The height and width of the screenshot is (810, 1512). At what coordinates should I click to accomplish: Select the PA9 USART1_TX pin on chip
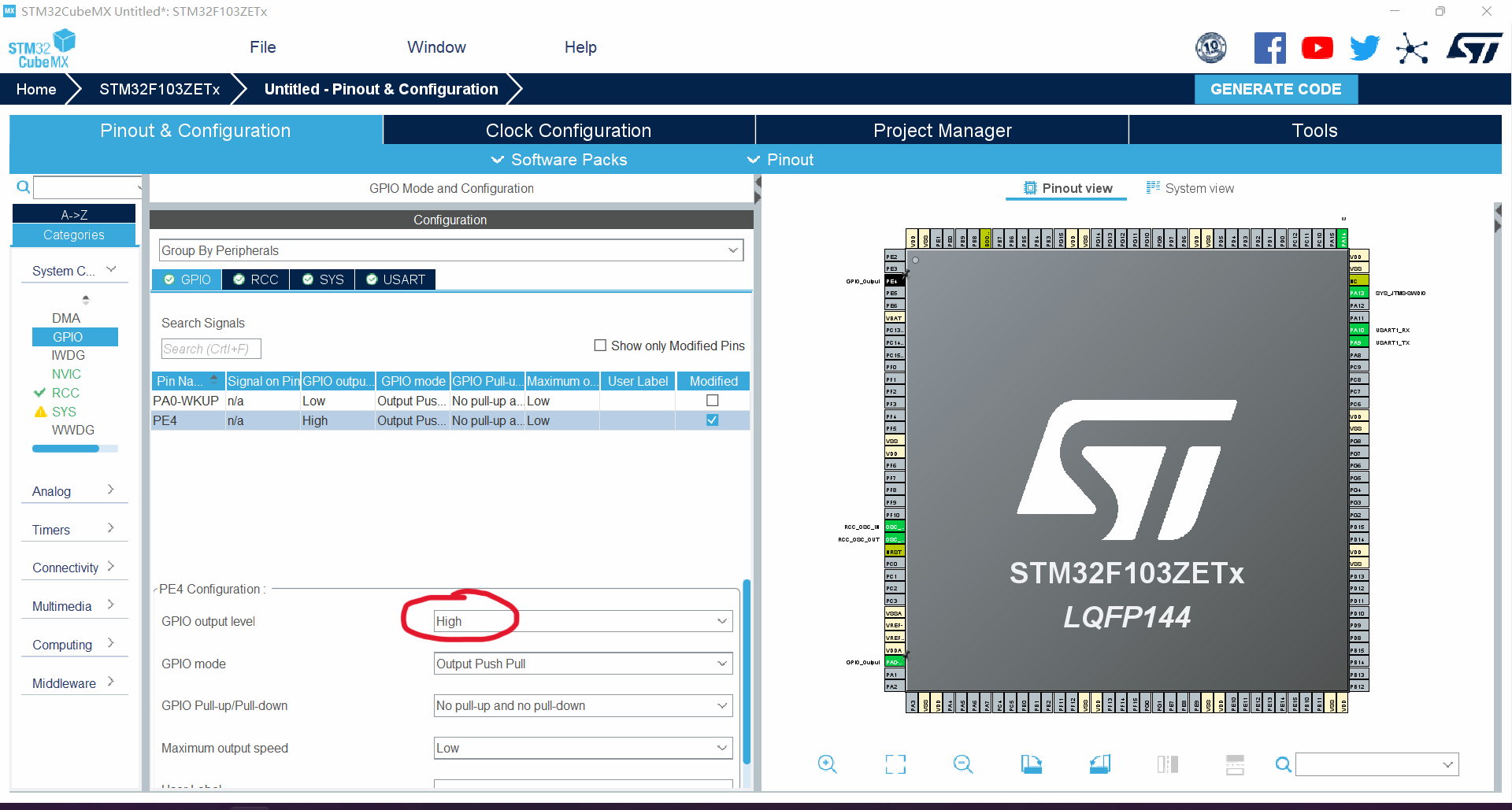[1358, 342]
